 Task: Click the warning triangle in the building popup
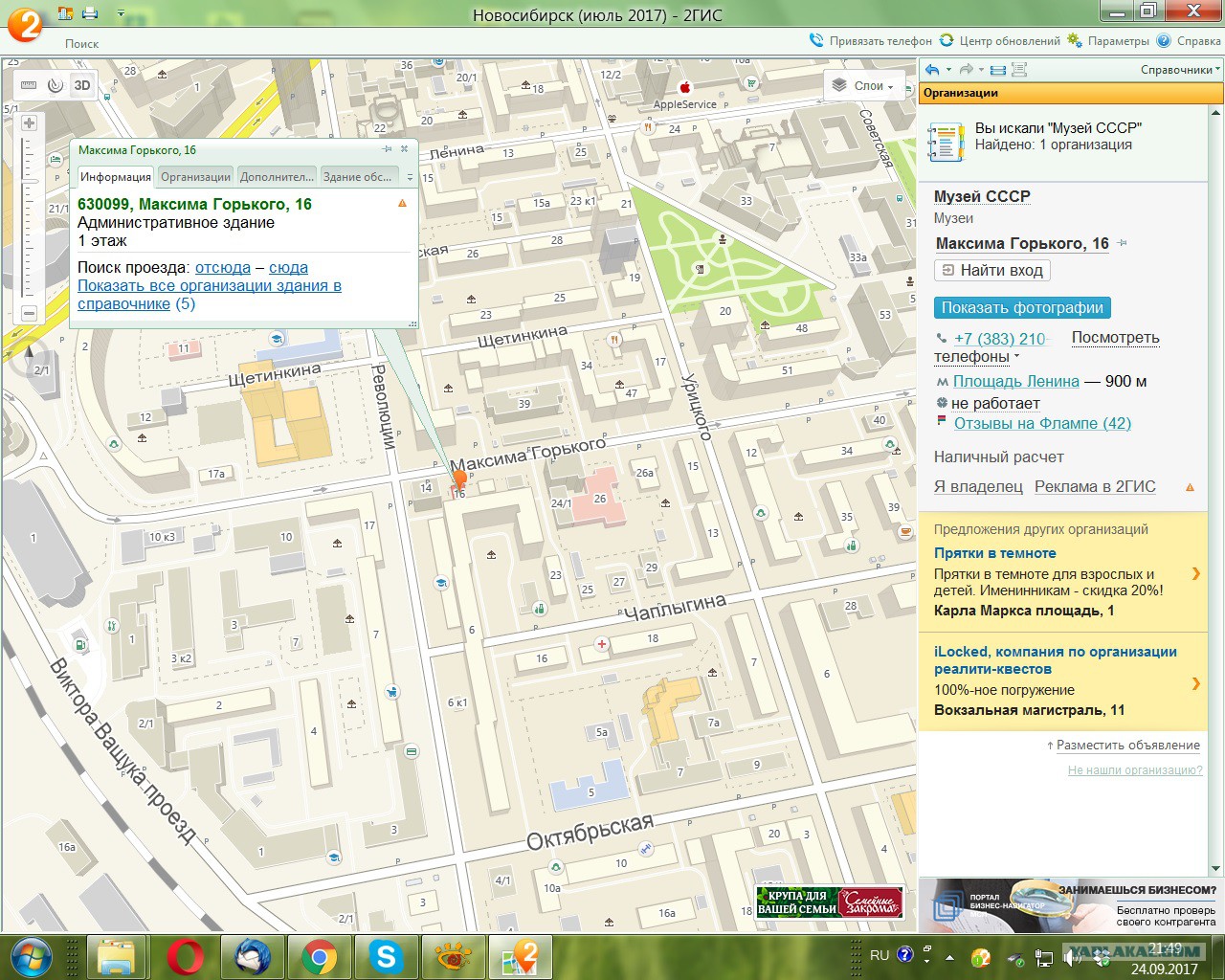point(402,203)
